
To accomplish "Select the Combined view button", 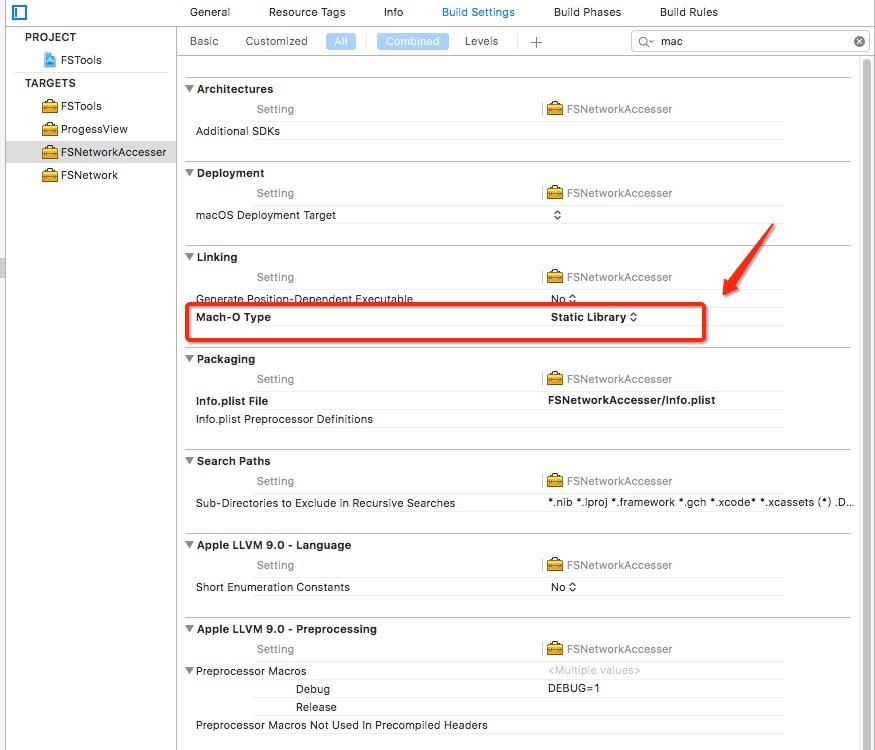I will tap(412, 41).
